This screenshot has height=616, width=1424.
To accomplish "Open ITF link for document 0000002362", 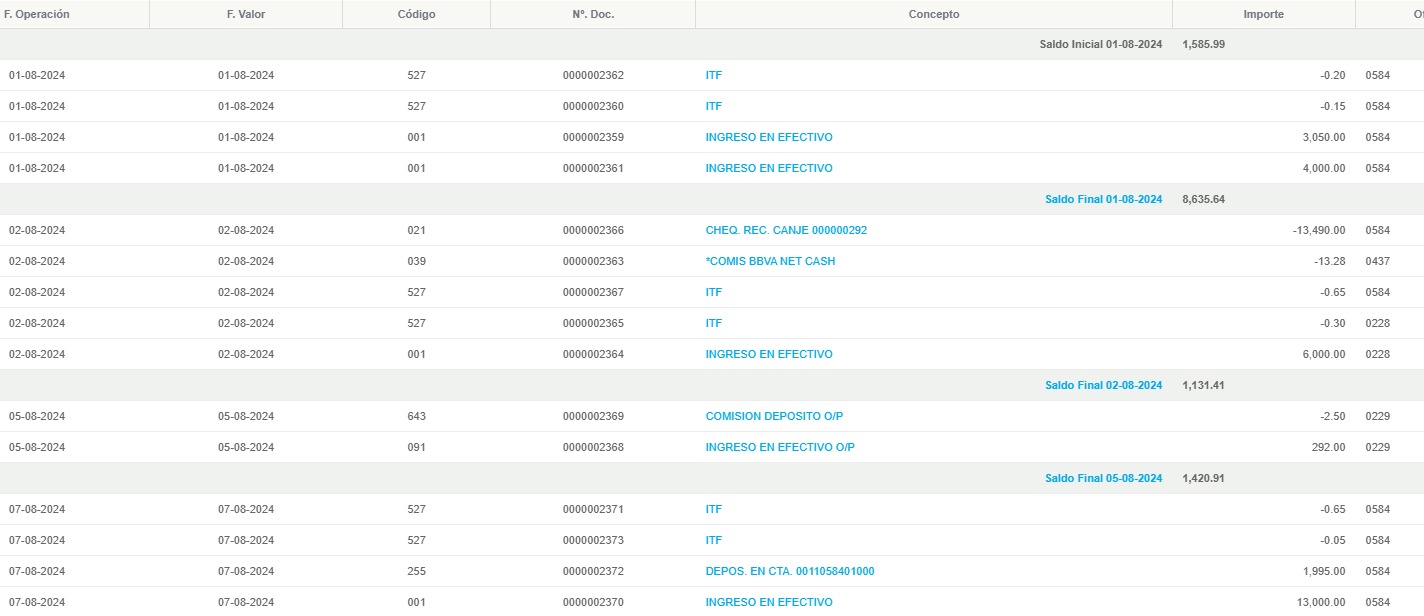I will [714, 75].
